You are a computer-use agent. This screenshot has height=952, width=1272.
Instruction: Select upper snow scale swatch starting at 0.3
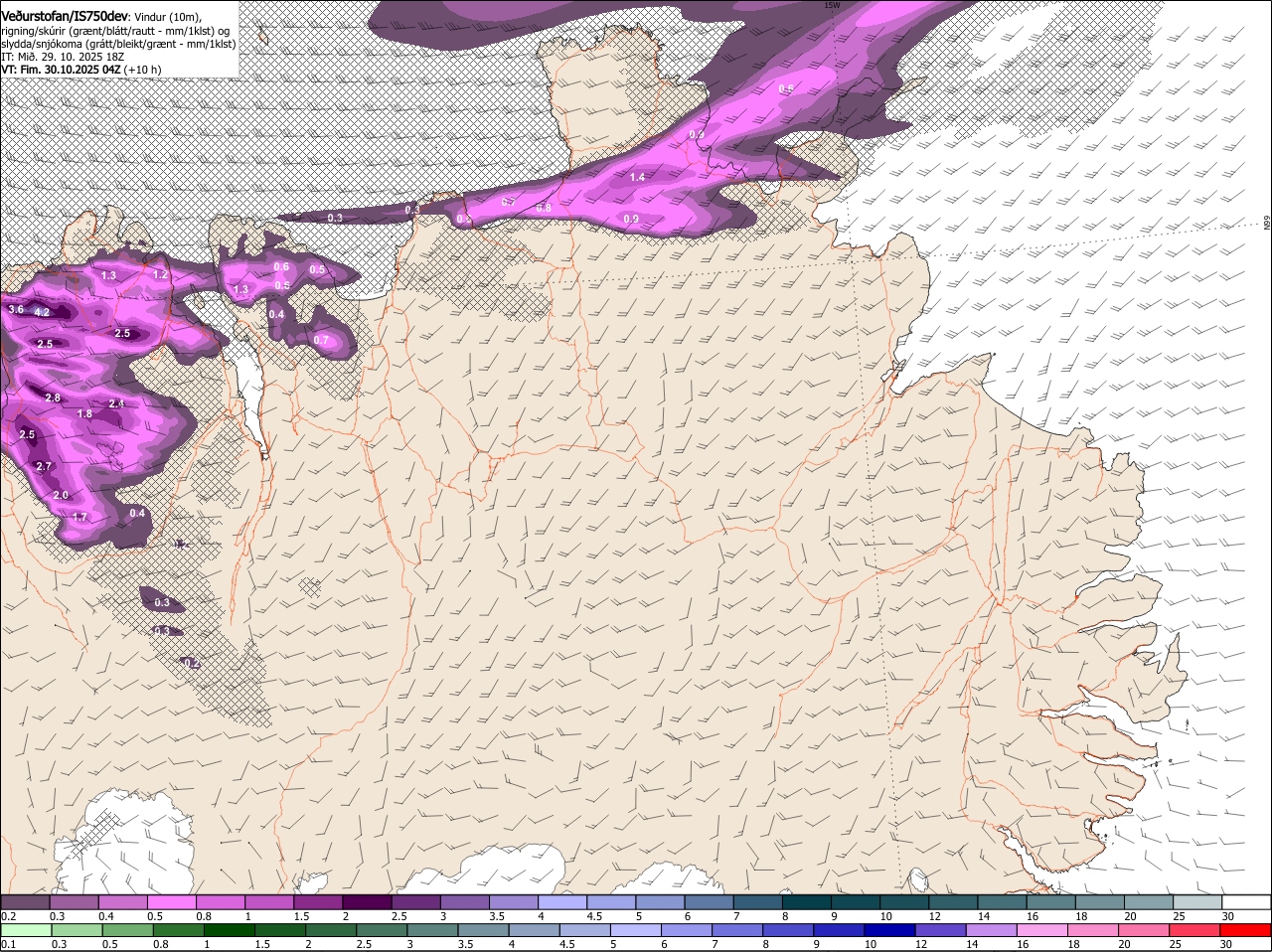point(74,901)
